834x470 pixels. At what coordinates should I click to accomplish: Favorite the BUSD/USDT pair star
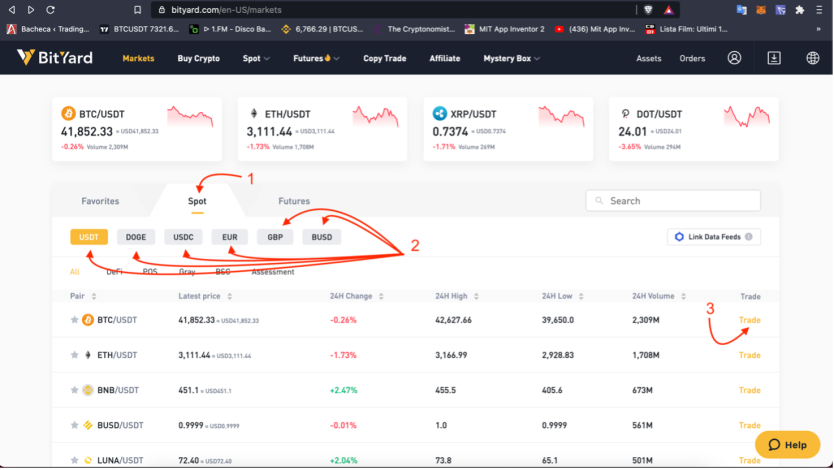(74, 425)
